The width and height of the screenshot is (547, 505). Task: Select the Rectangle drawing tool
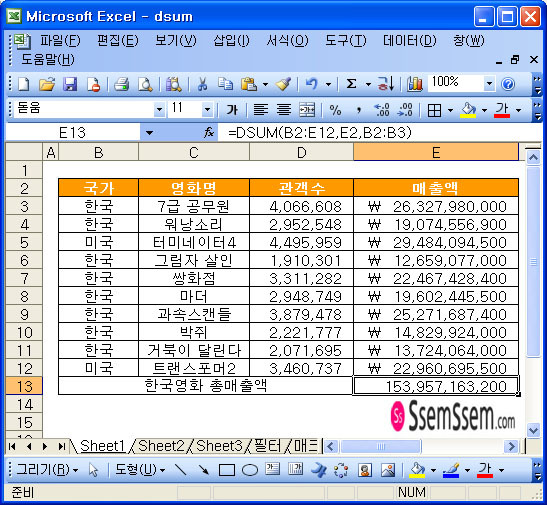coord(226,470)
